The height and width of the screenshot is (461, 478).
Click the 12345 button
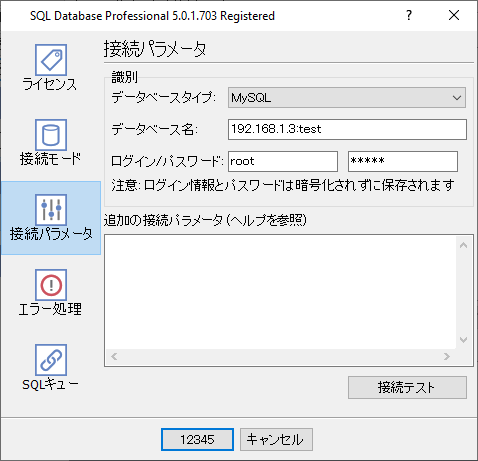pyautogui.click(x=197, y=439)
